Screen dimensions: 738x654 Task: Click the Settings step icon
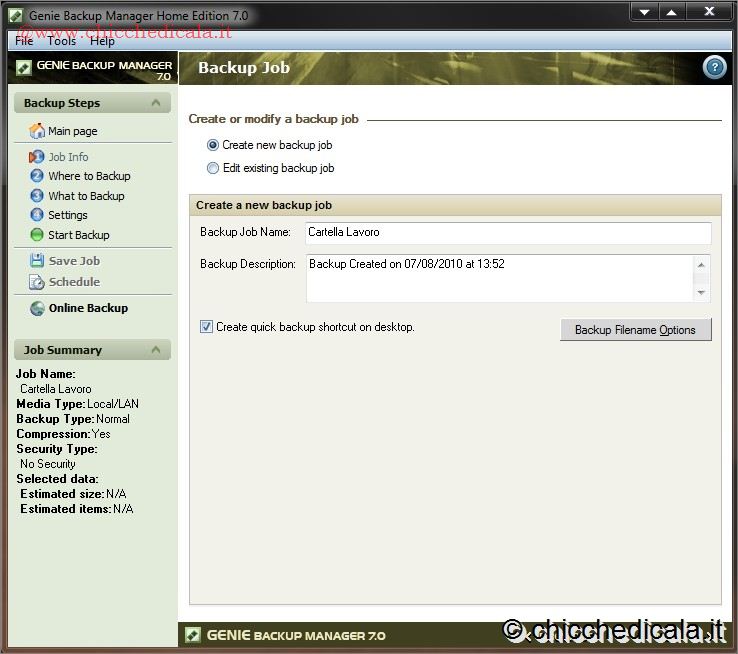pyautogui.click(x=37, y=215)
